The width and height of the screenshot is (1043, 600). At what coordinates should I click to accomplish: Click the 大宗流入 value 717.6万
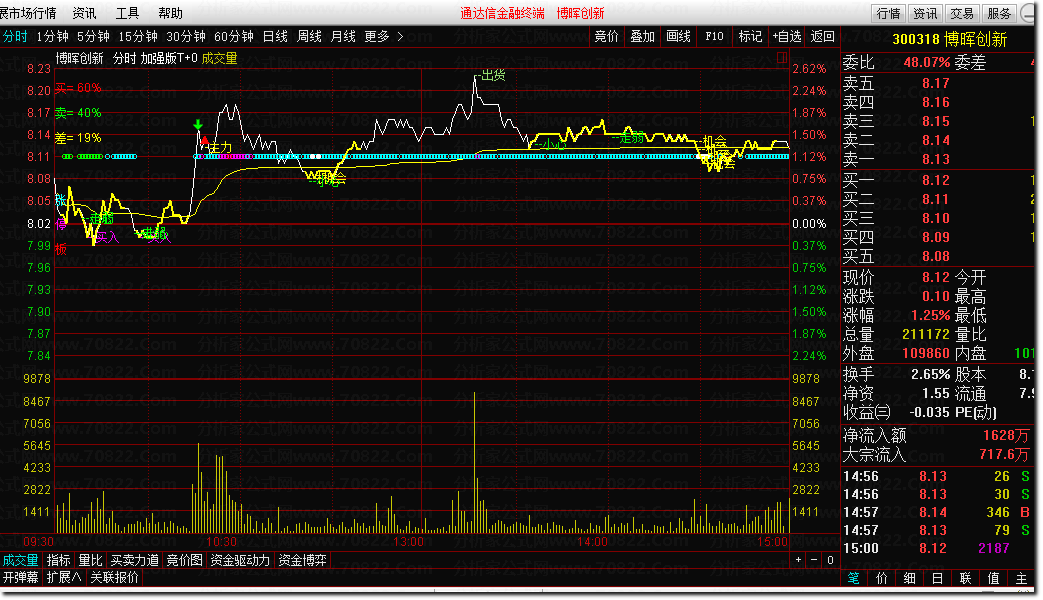(x=1004, y=454)
